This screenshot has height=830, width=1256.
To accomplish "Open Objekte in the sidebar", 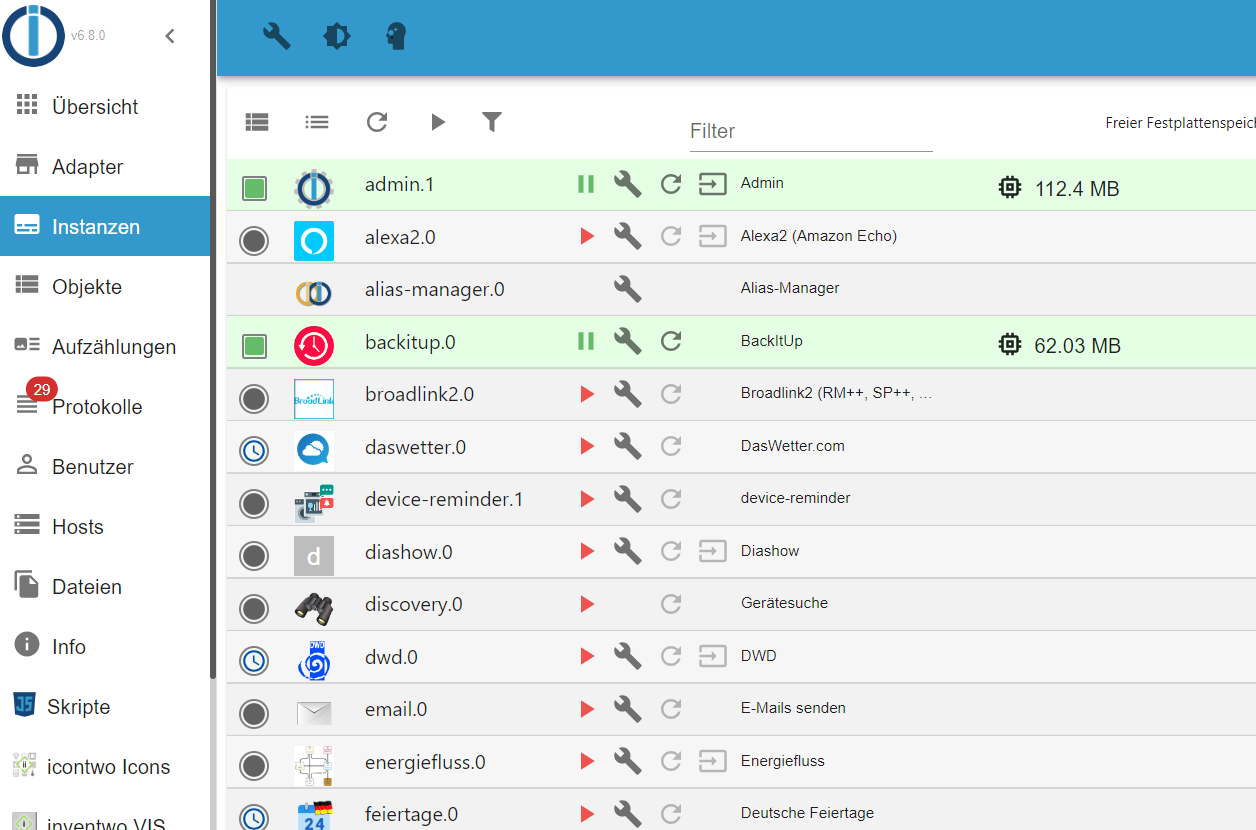I will click(x=105, y=287).
